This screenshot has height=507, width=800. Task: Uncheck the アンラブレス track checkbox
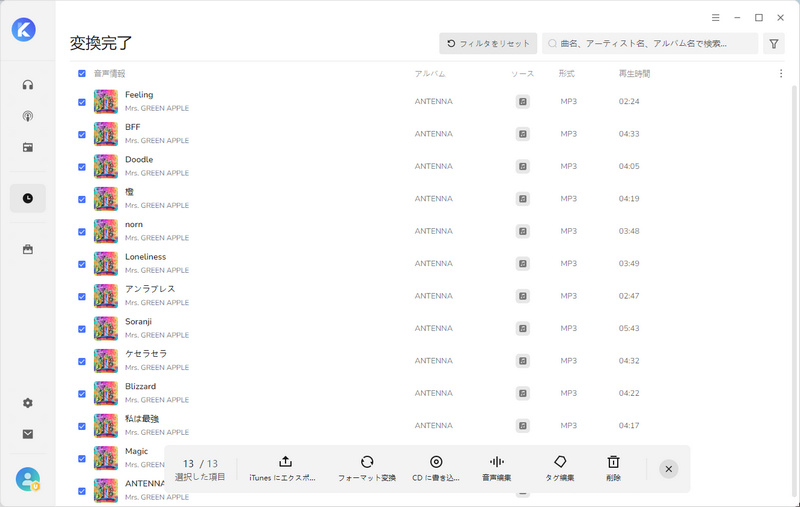82,296
